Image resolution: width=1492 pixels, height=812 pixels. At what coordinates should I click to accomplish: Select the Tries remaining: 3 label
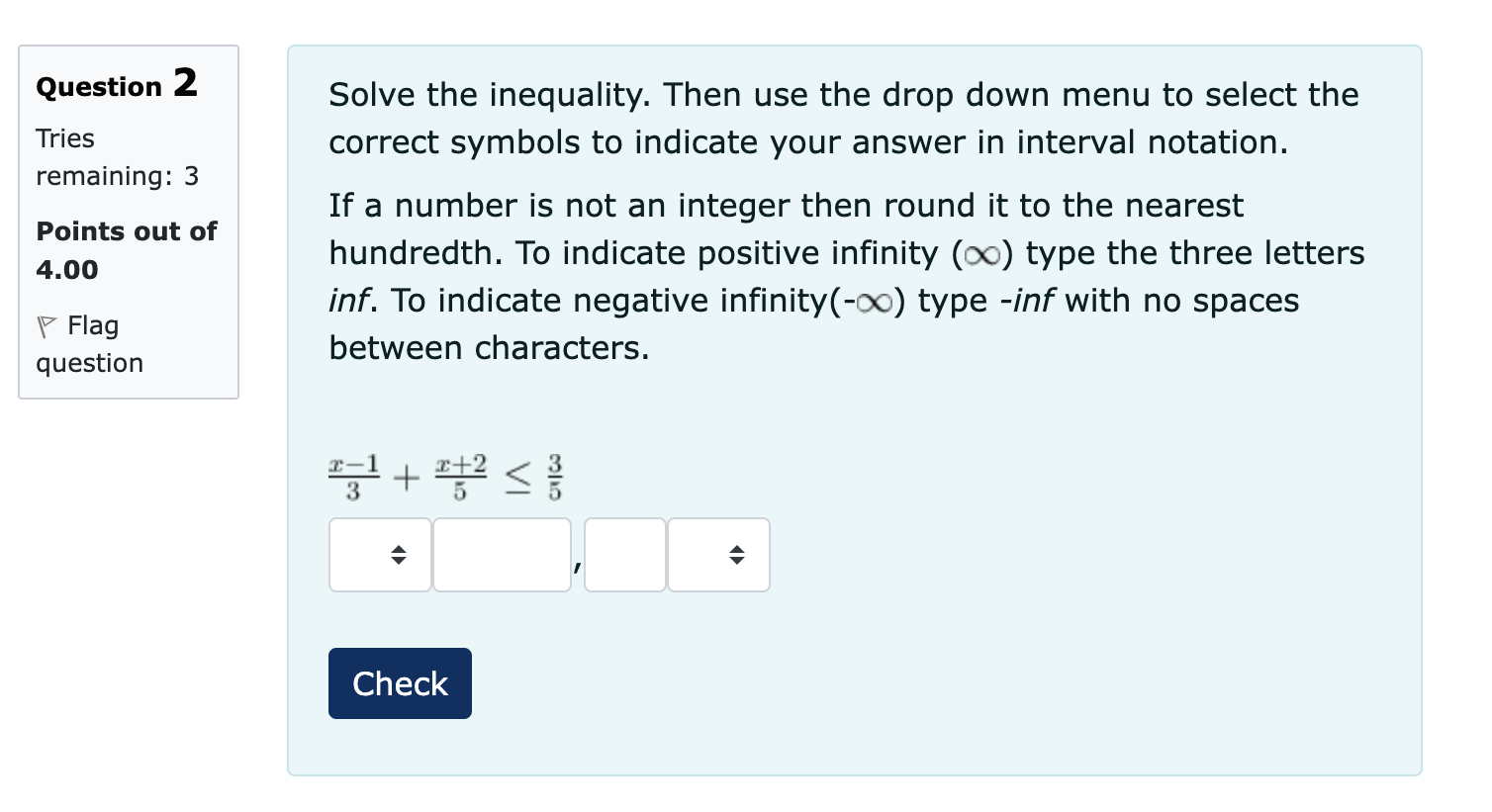(117, 156)
